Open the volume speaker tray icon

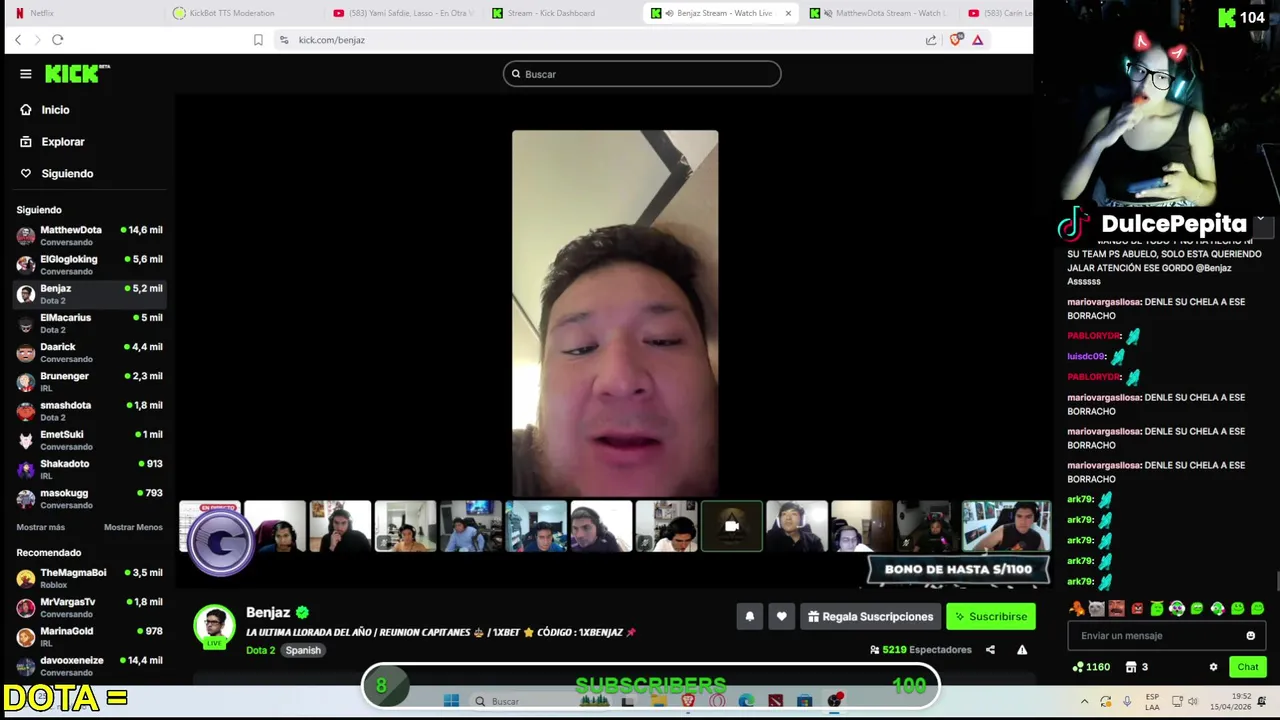[x=1195, y=701]
